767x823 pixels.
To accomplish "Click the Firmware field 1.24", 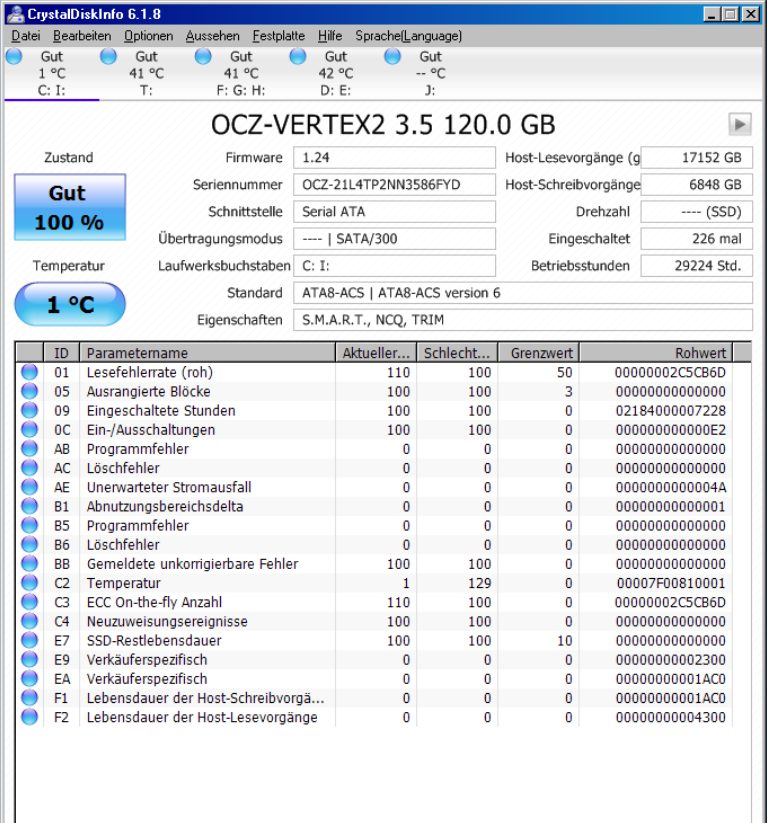I will point(394,157).
